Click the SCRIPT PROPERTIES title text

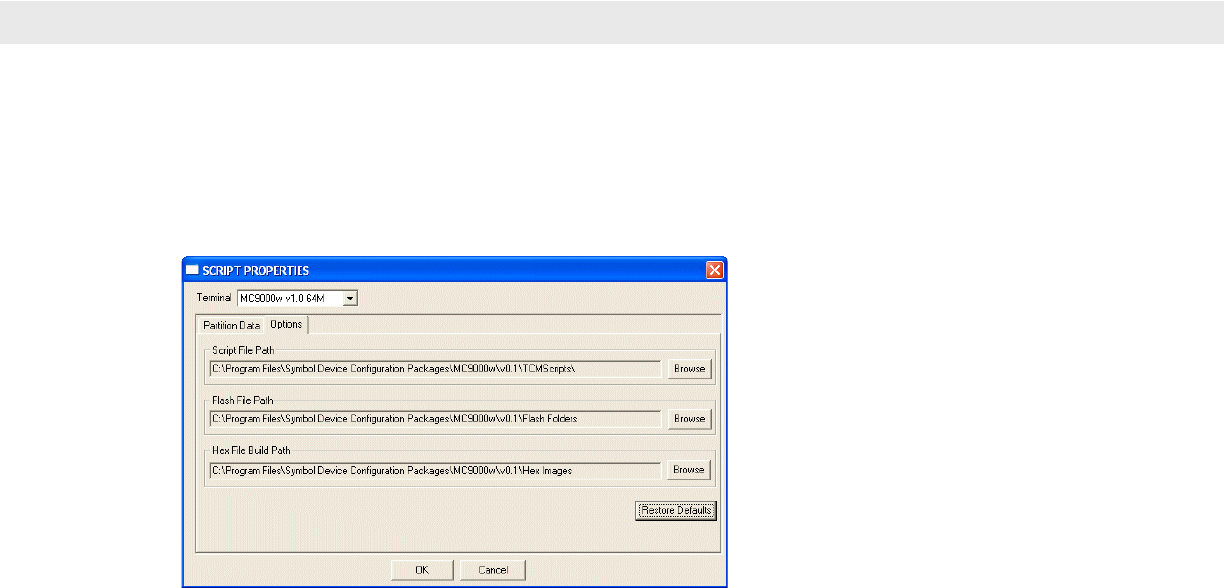point(257,270)
